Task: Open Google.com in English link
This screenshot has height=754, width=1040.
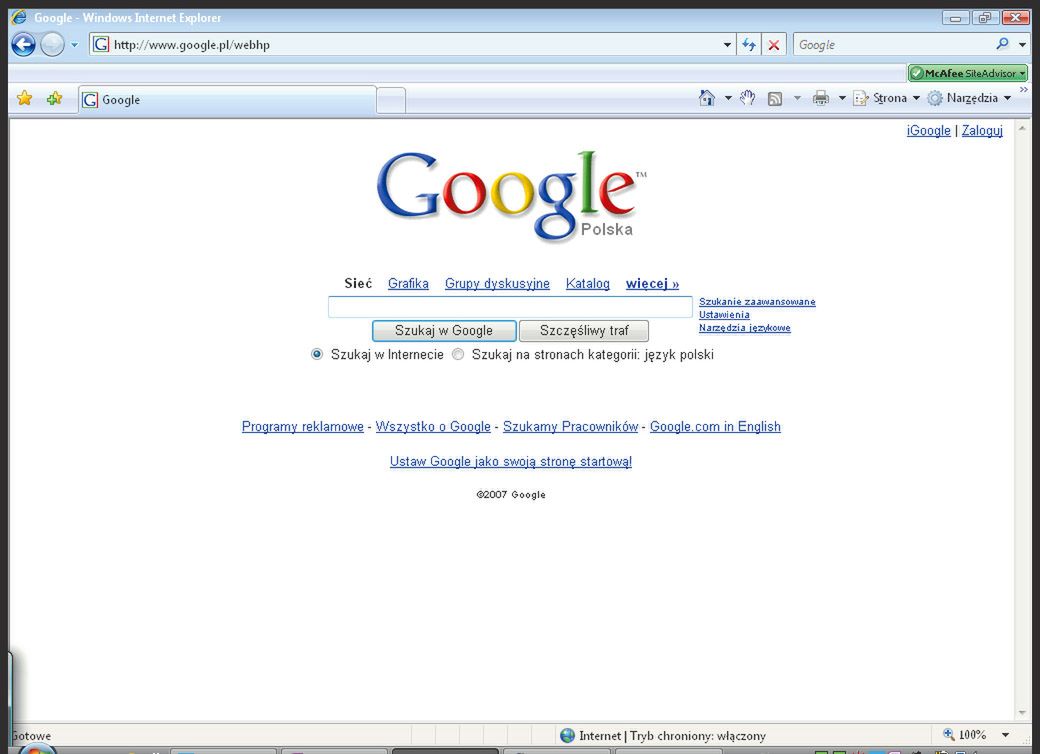Action: (x=715, y=426)
